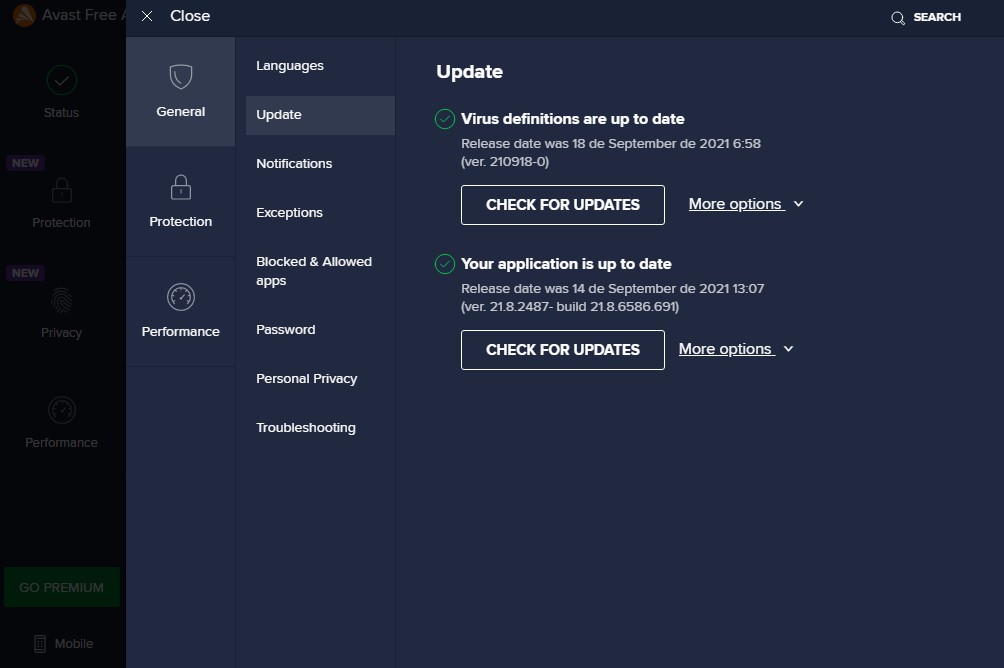Check for application updates button

tap(563, 350)
